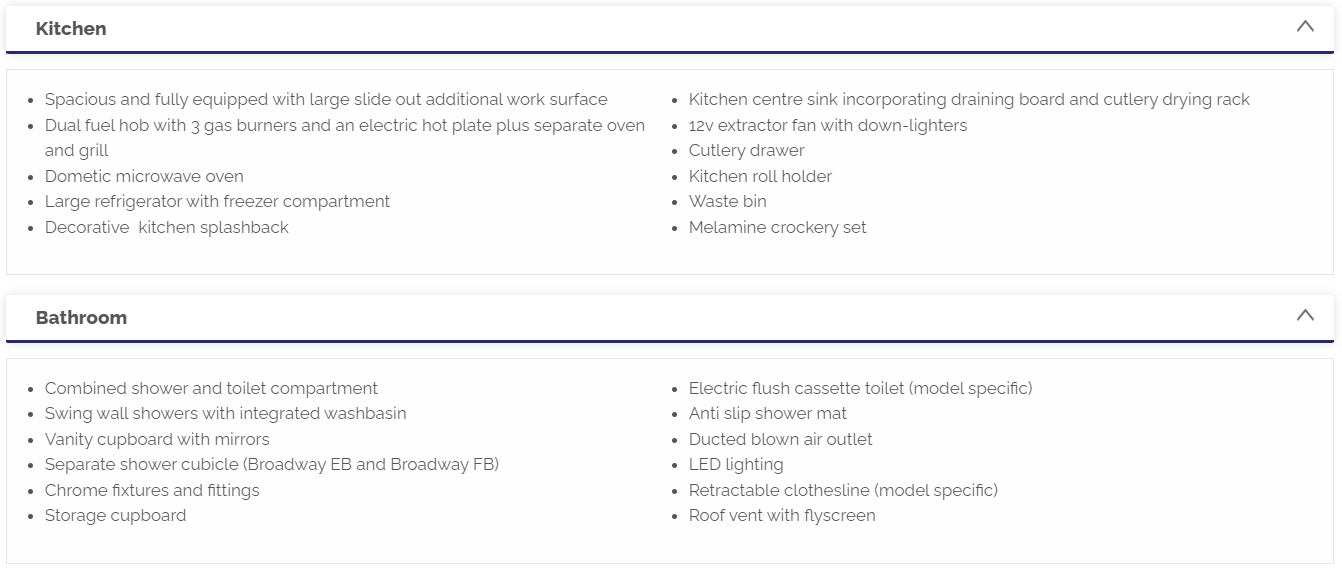Click the Kitchen roll holder entry
Image resolution: width=1342 pixels, height=572 pixels.
click(760, 176)
